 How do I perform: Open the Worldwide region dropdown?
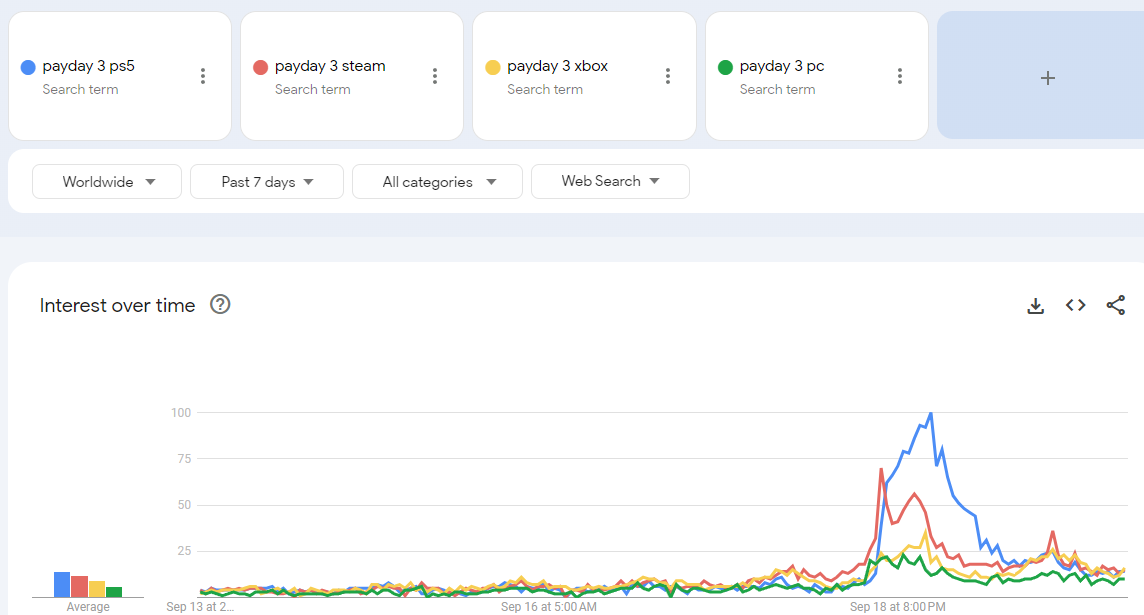[107, 182]
